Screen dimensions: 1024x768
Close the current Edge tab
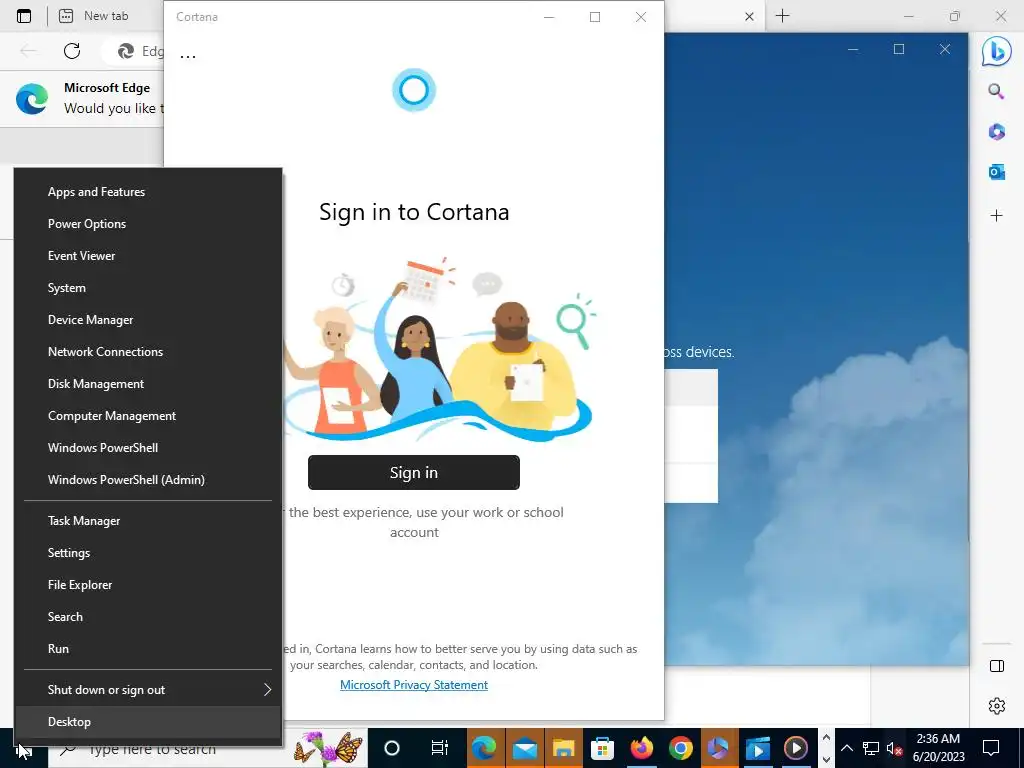[x=750, y=17]
